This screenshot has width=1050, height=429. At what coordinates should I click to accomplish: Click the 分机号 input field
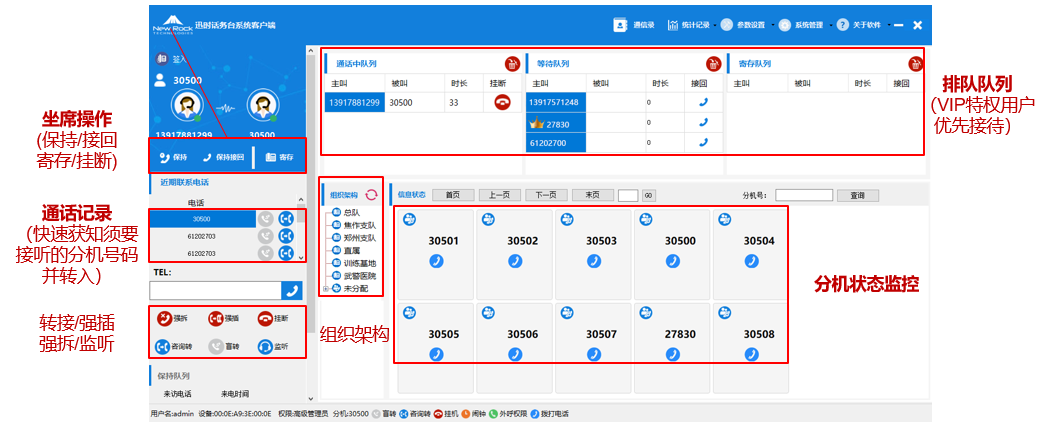click(803, 195)
